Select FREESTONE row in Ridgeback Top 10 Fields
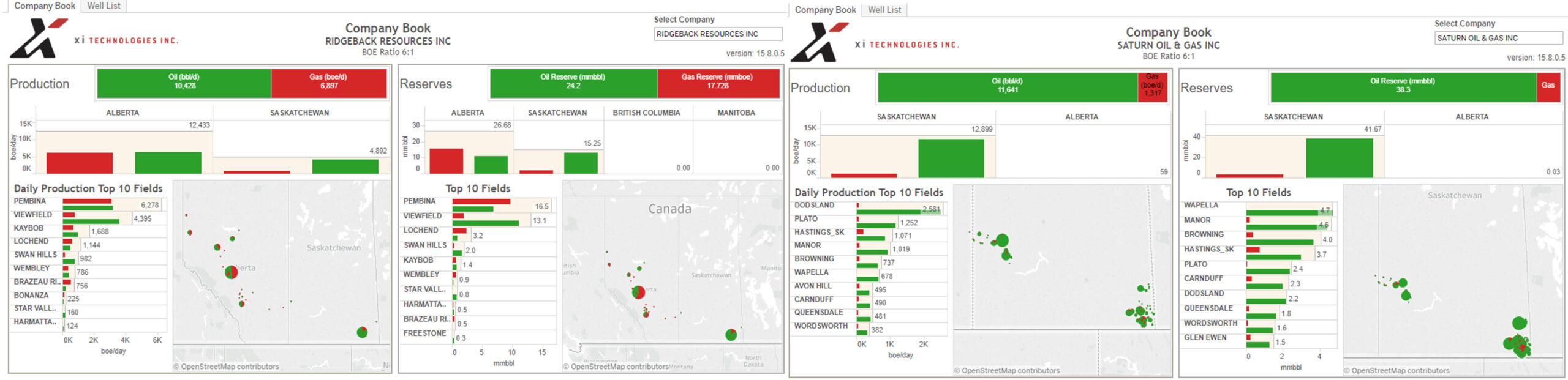The height and width of the screenshot is (380, 1568). click(478, 337)
